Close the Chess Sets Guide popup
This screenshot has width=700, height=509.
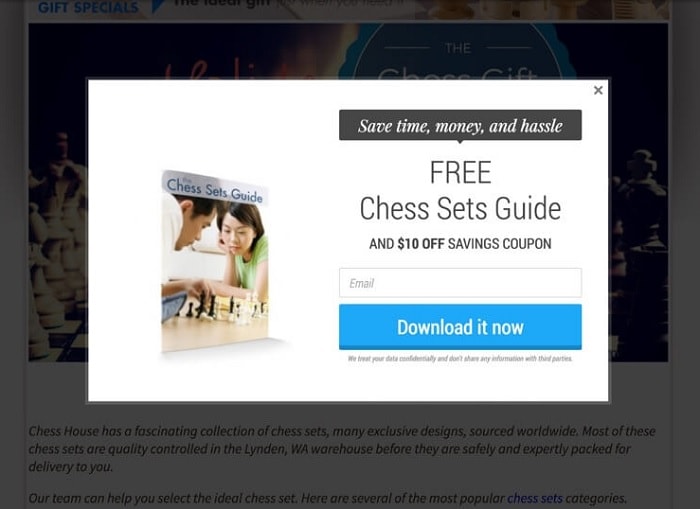(598, 90)
